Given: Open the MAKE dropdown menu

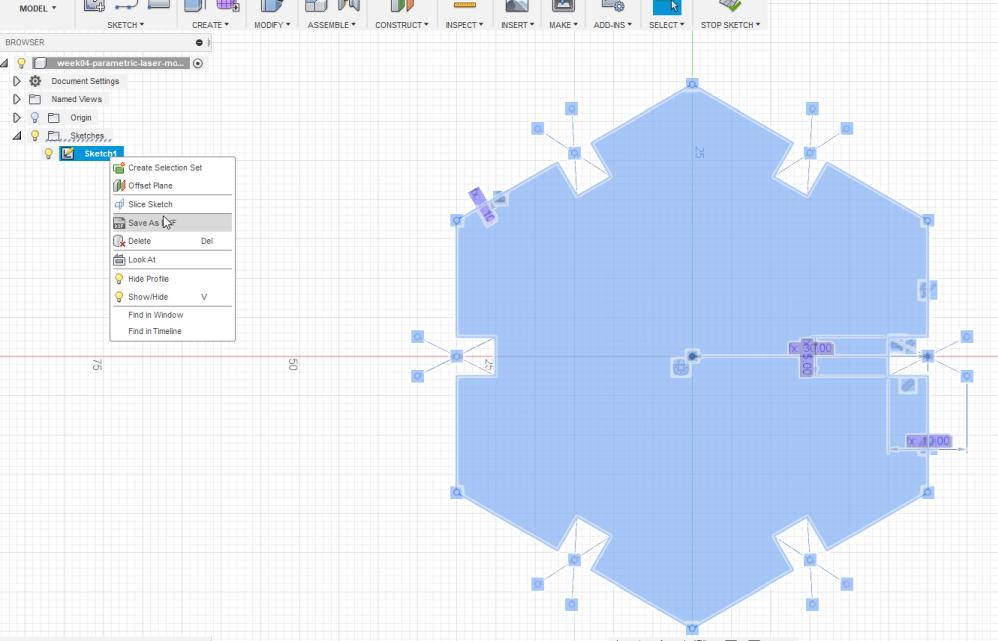Looking at the screenshot, I should click(563, 25).
